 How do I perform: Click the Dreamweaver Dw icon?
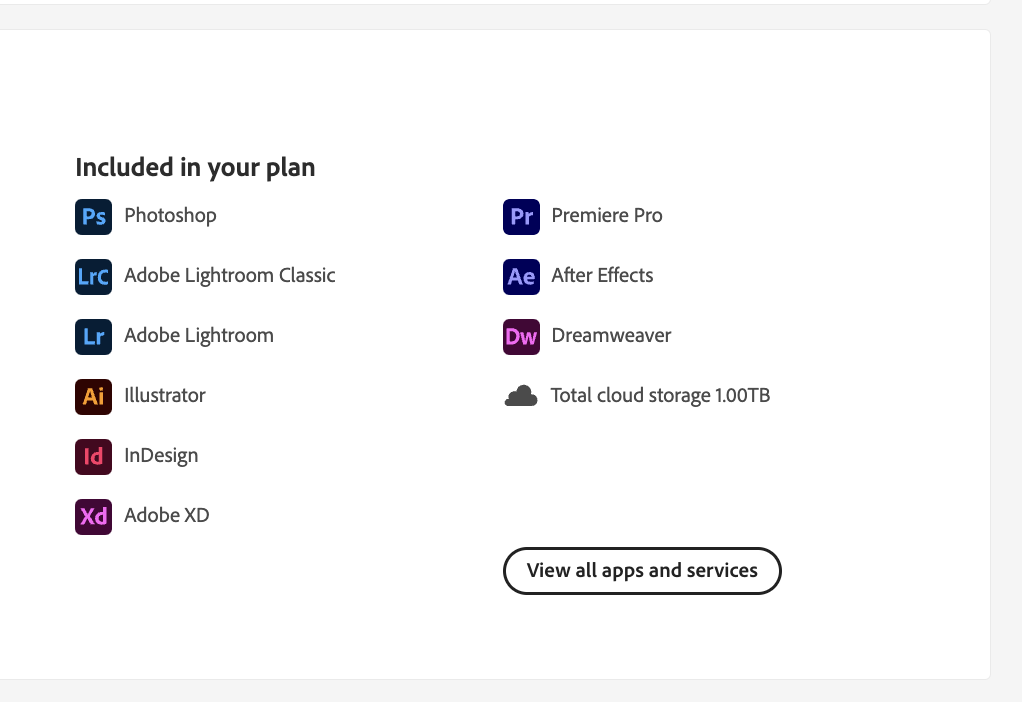[x=521, y=336]
